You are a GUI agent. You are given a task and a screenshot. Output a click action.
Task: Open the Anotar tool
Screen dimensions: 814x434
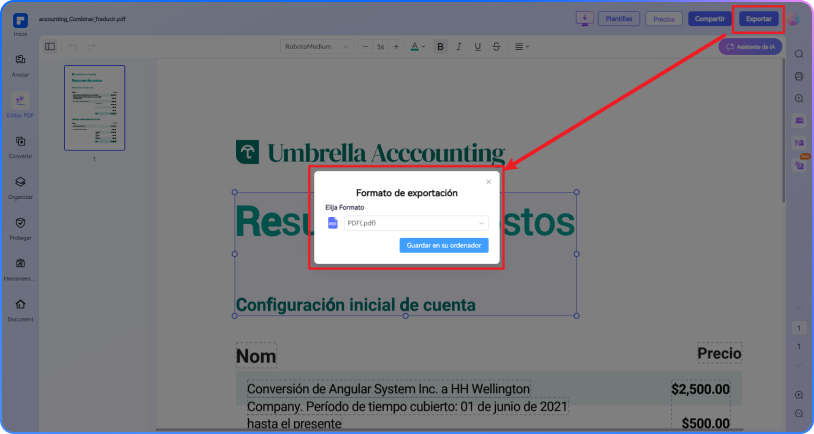pos(20,65)
